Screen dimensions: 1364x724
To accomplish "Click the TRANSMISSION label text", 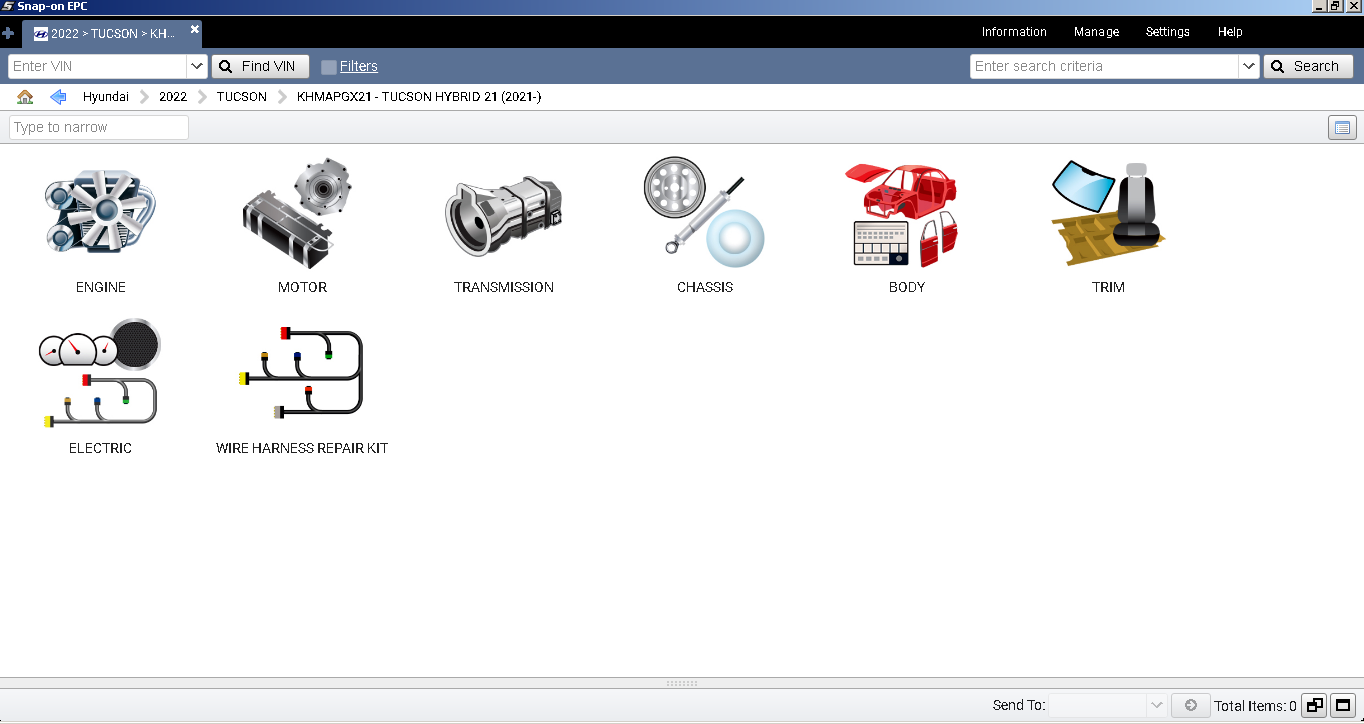I will [x=504, y=287].
